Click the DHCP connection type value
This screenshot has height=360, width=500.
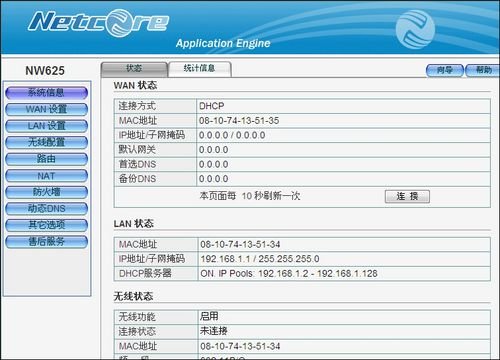pyautogui.click(x=211, y=106)
